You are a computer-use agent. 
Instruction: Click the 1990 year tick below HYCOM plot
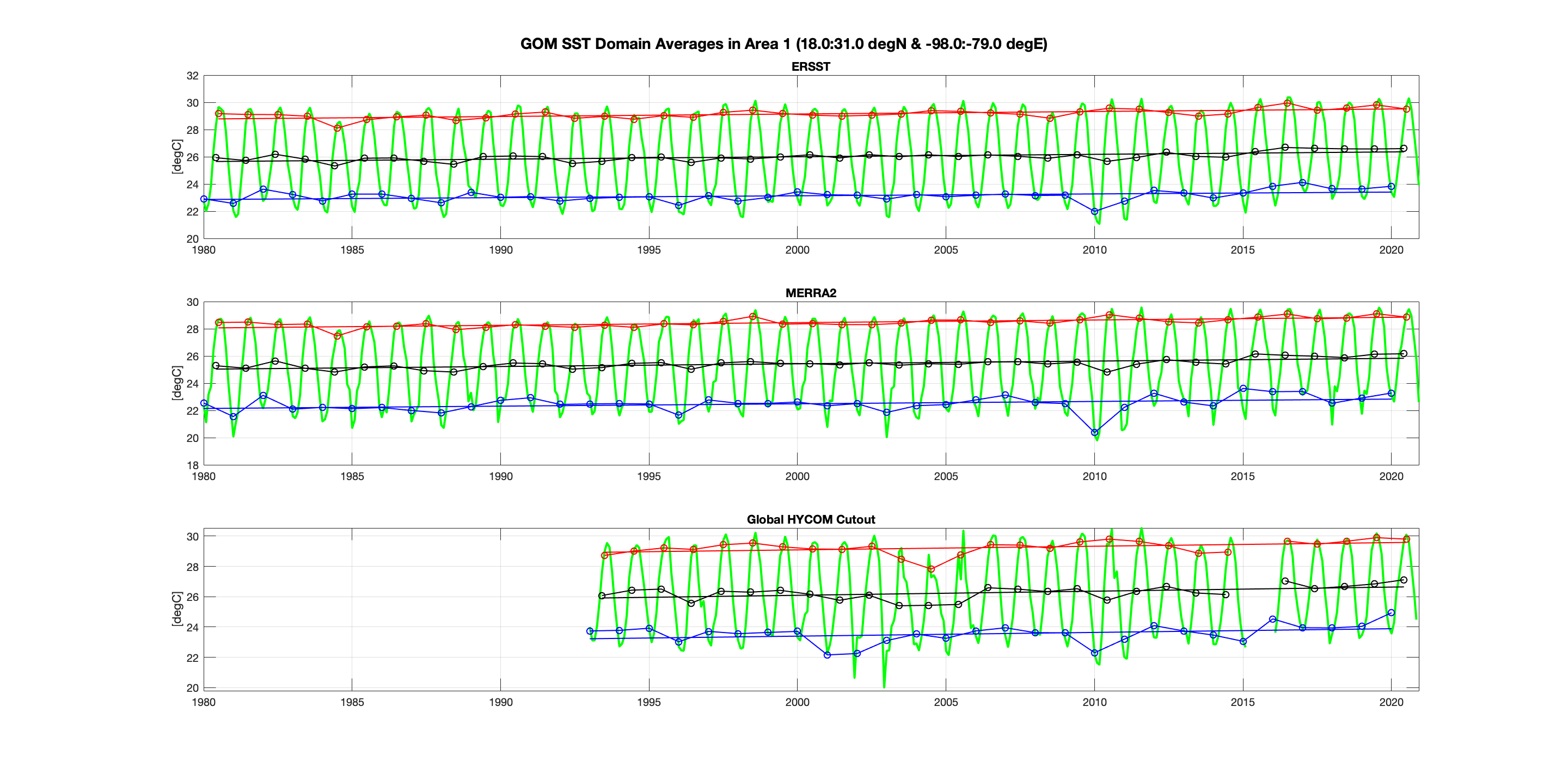pyautogui.click(x=500, y=702)
